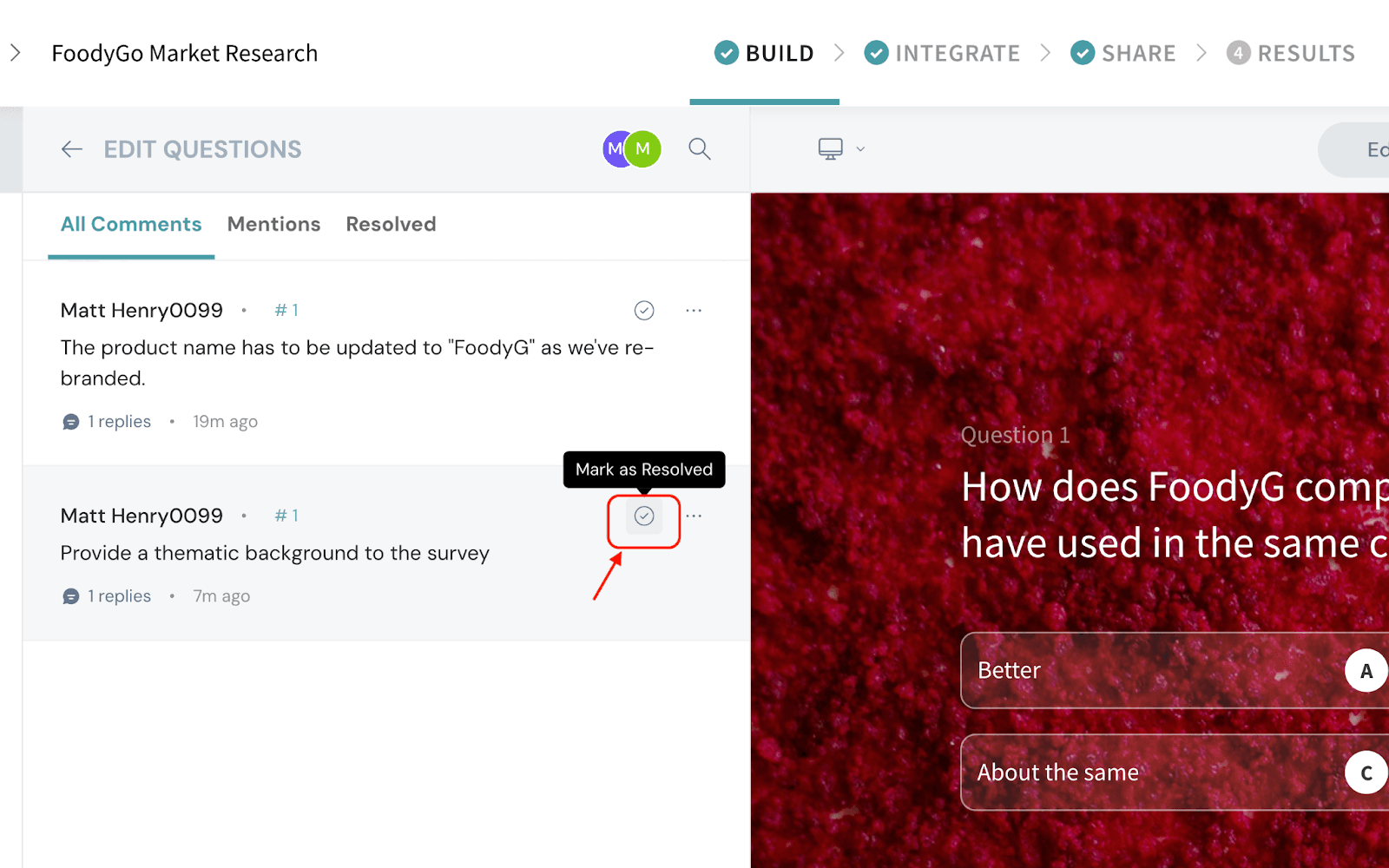
Task: Click reply bubble icon on first comment
Action: click(71, 423)
